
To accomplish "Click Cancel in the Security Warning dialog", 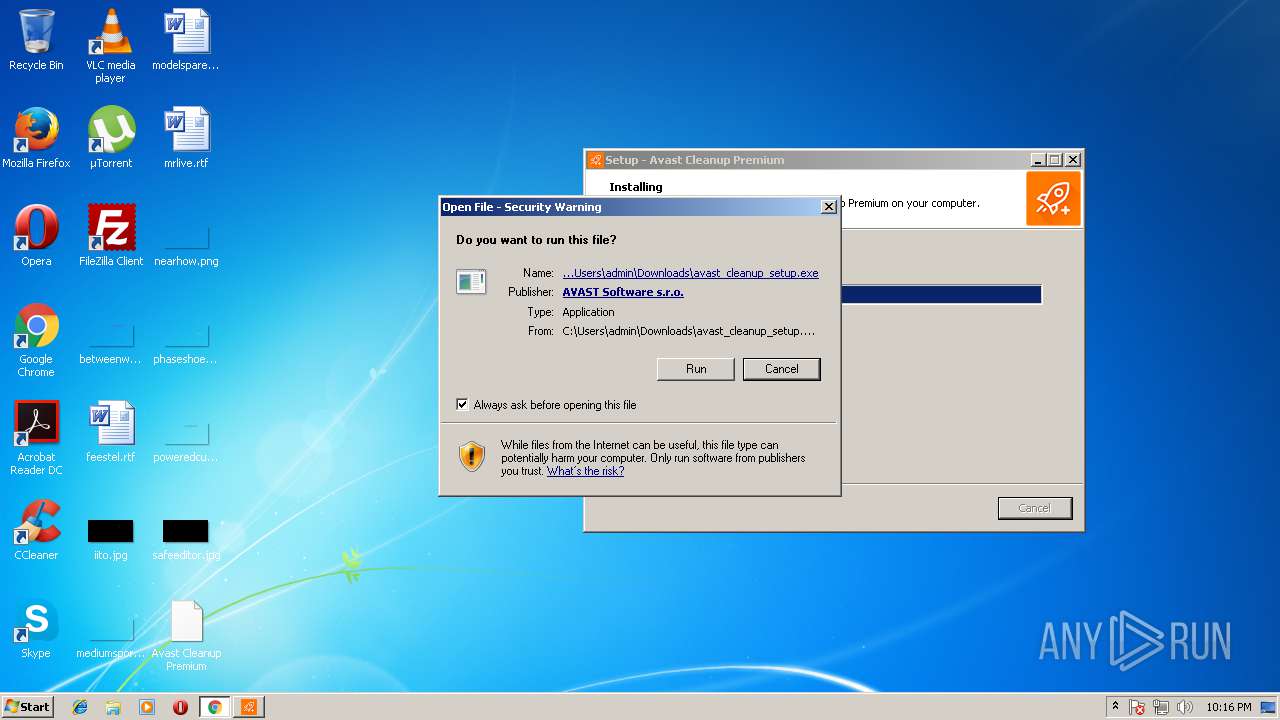I will coord(782,369).
